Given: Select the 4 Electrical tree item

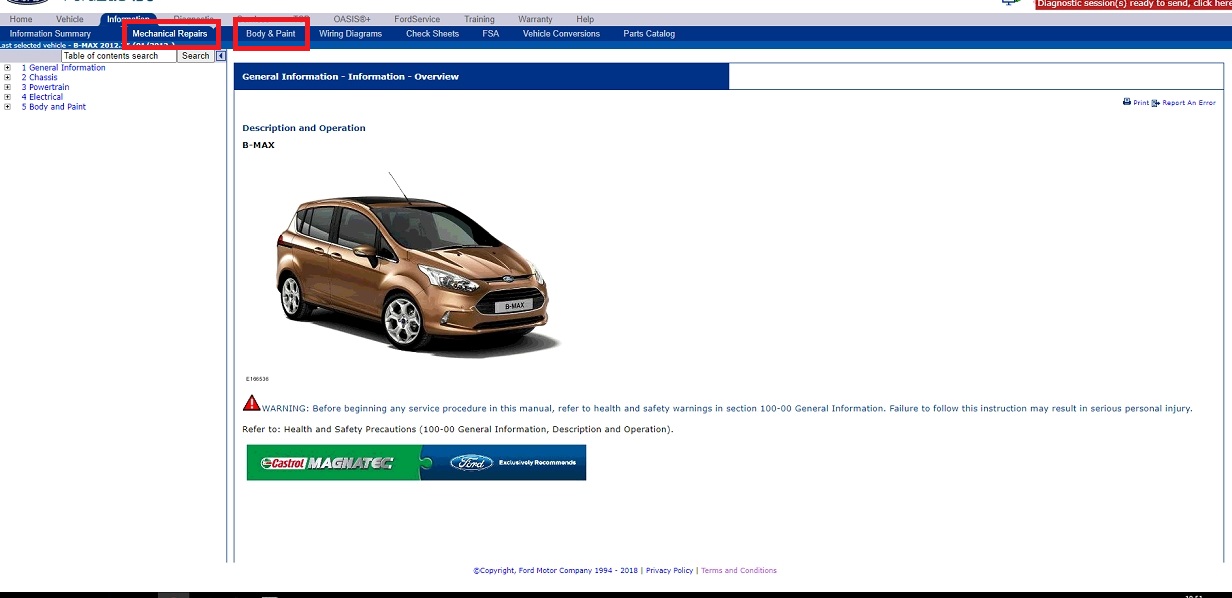Looking at the screenshot, I should click(42, 97).
